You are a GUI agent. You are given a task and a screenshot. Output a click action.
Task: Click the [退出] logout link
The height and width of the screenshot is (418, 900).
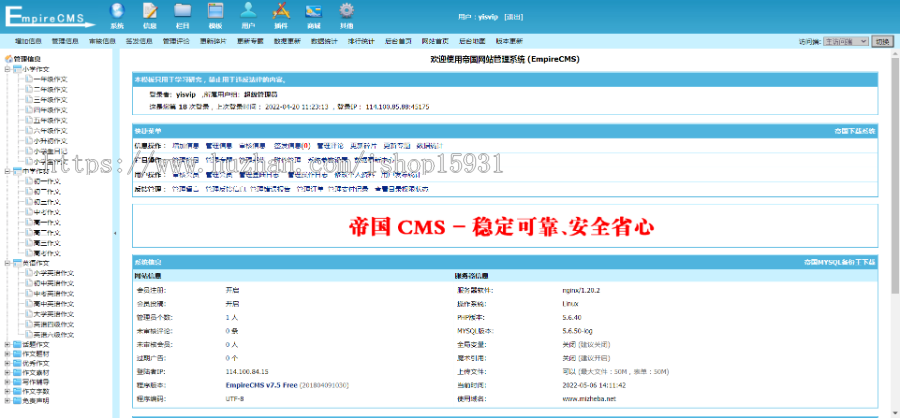point(513,17)
